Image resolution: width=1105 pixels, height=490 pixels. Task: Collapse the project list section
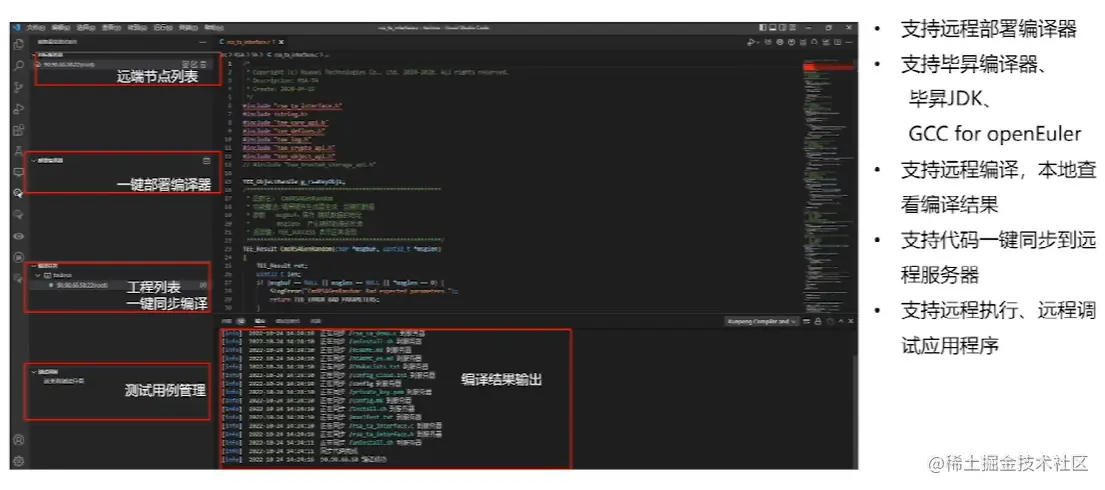34,266
